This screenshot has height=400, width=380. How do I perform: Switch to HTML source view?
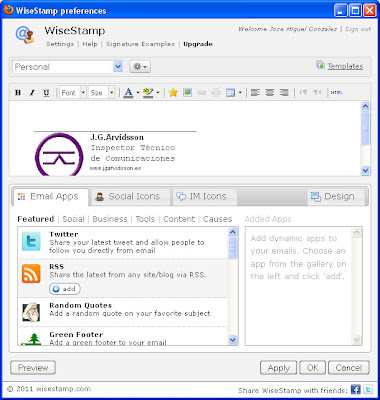(337, 93)
